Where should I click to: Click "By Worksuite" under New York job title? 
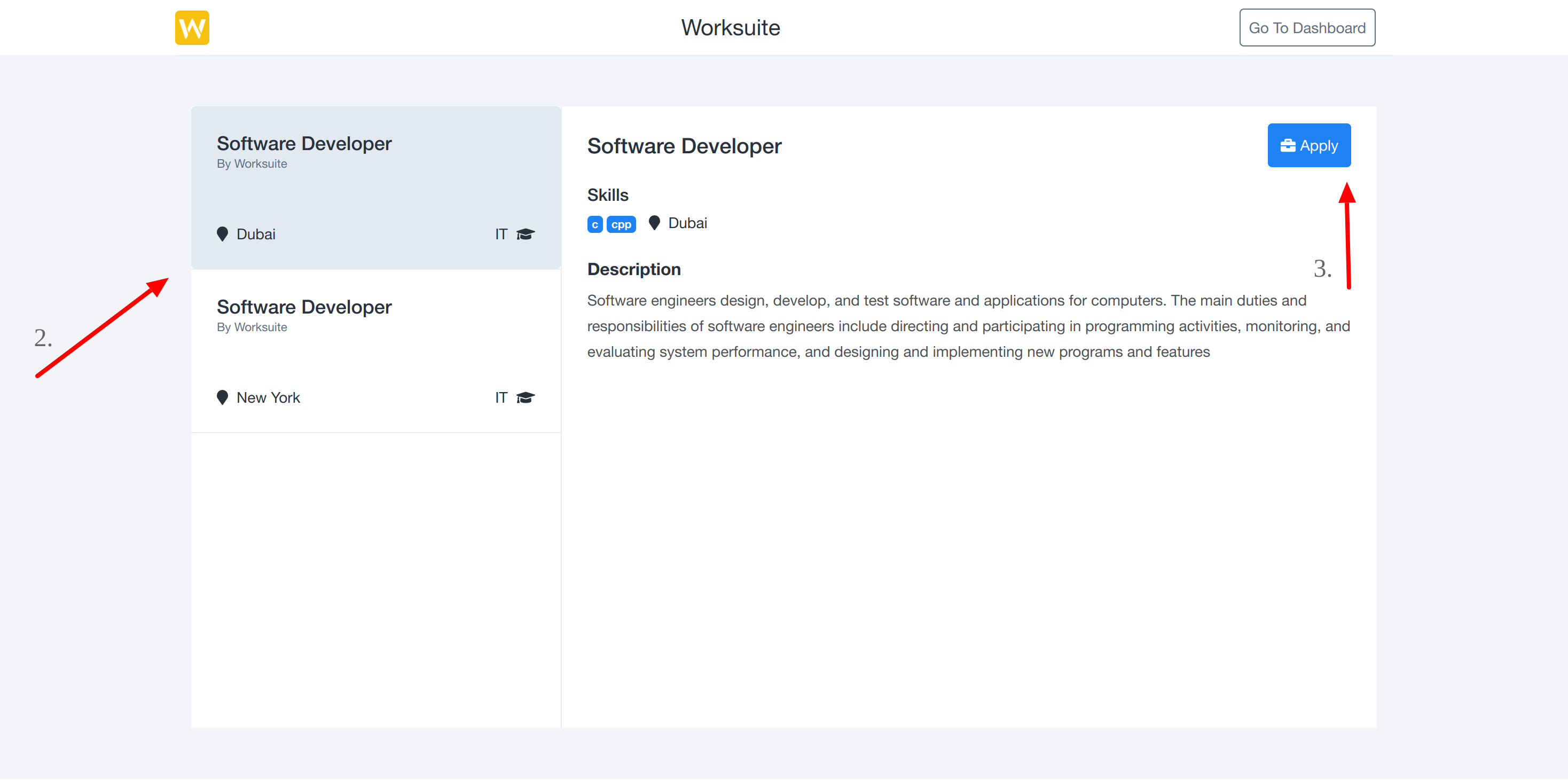[252, 327]
